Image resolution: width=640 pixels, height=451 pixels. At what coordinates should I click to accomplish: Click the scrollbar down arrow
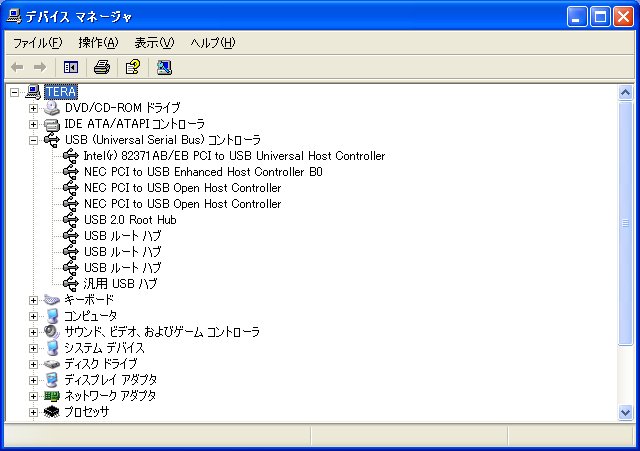coord(625,413)
